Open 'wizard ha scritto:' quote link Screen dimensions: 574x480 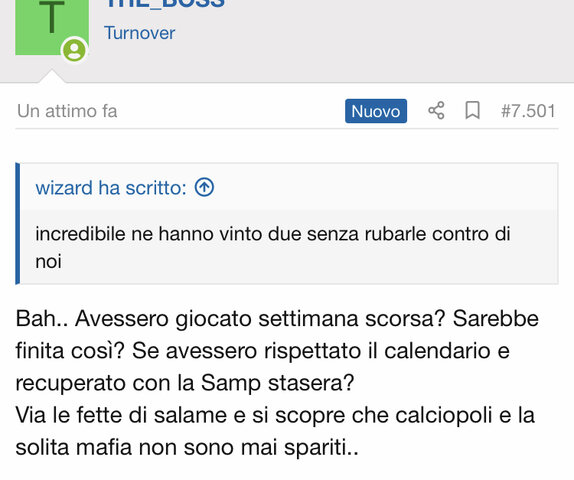(x=111, y=188)
